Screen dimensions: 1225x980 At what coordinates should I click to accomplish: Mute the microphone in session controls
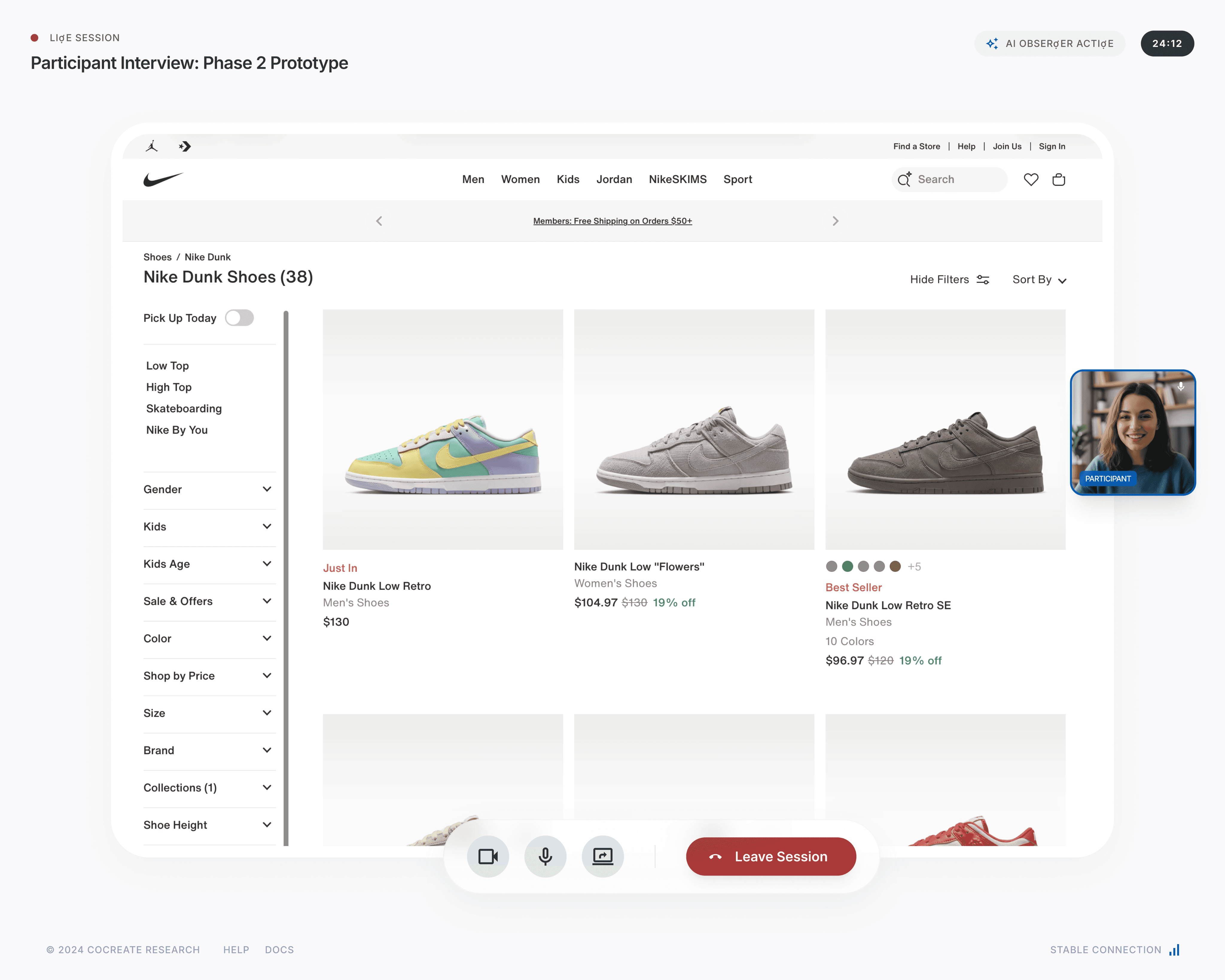(545, 856)
